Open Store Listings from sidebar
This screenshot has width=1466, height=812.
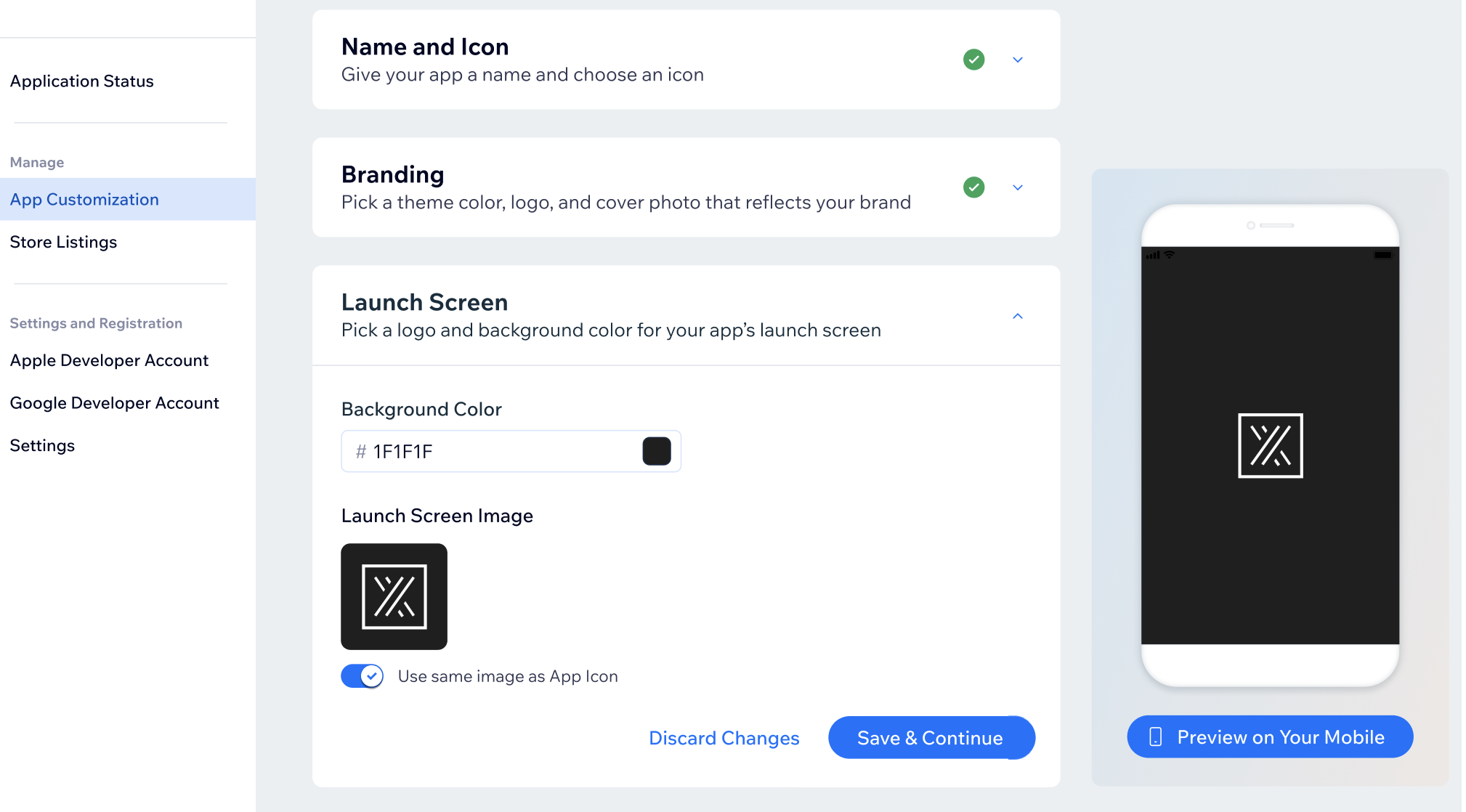pyautogui.click(x=62, y=241)
